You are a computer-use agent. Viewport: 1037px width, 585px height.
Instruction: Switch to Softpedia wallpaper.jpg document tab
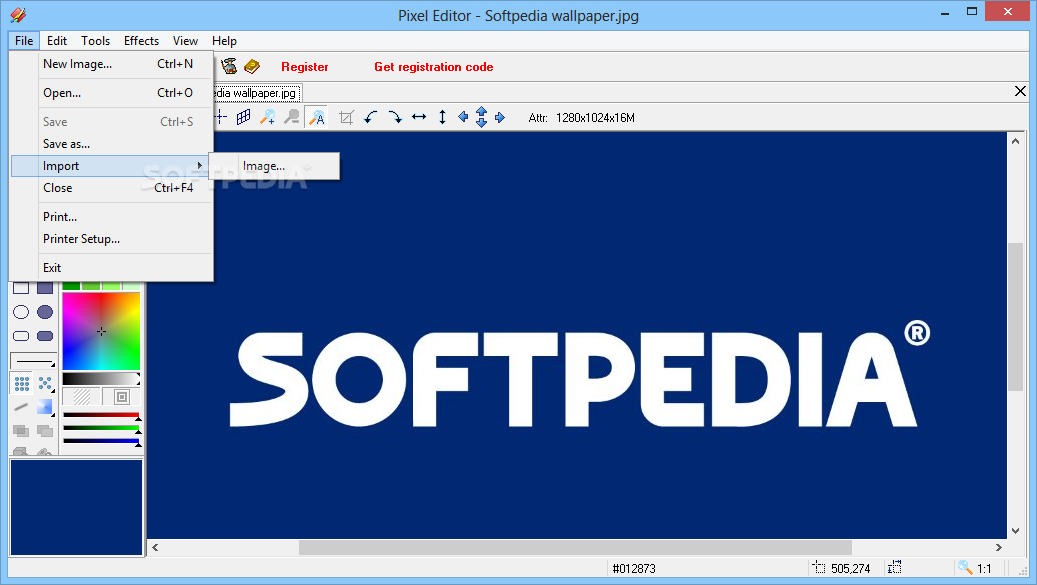[257, 93]
